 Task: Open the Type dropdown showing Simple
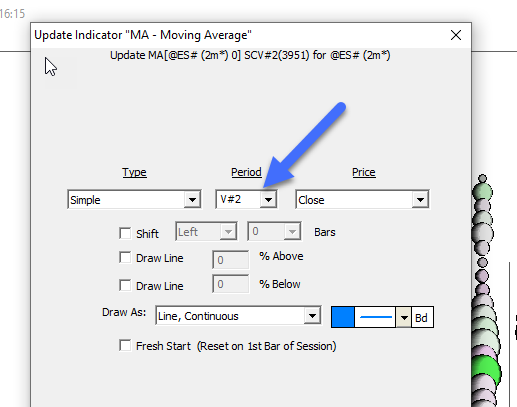coord(134,200)
